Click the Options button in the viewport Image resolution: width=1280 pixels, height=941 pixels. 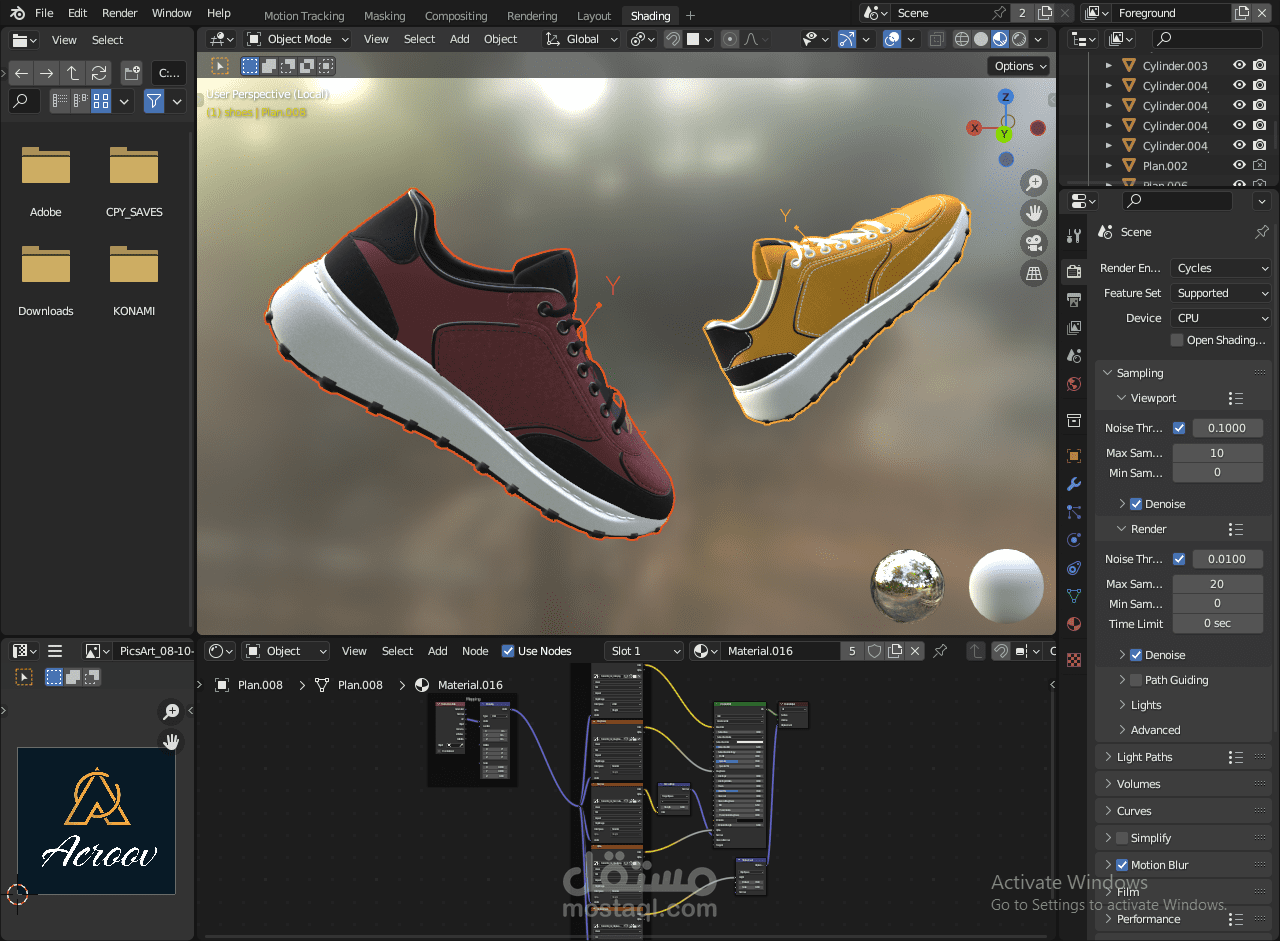point(1019,66)
